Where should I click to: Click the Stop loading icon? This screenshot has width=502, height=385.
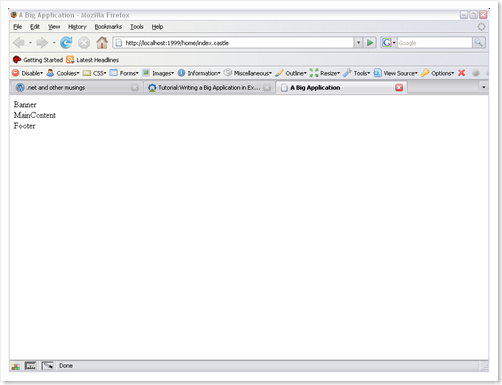click(84, 43)
